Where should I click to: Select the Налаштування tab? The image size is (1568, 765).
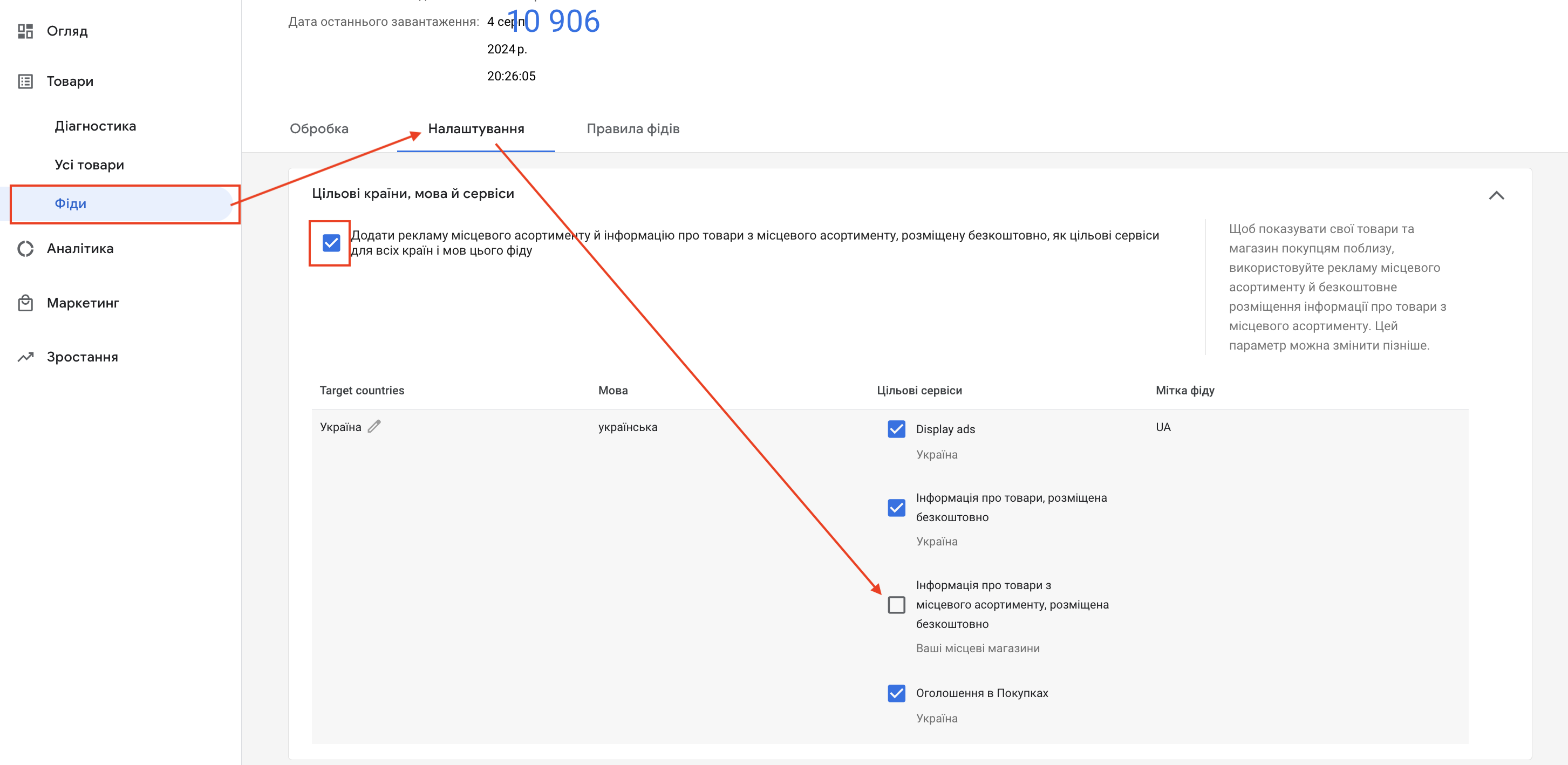point(476,129)
